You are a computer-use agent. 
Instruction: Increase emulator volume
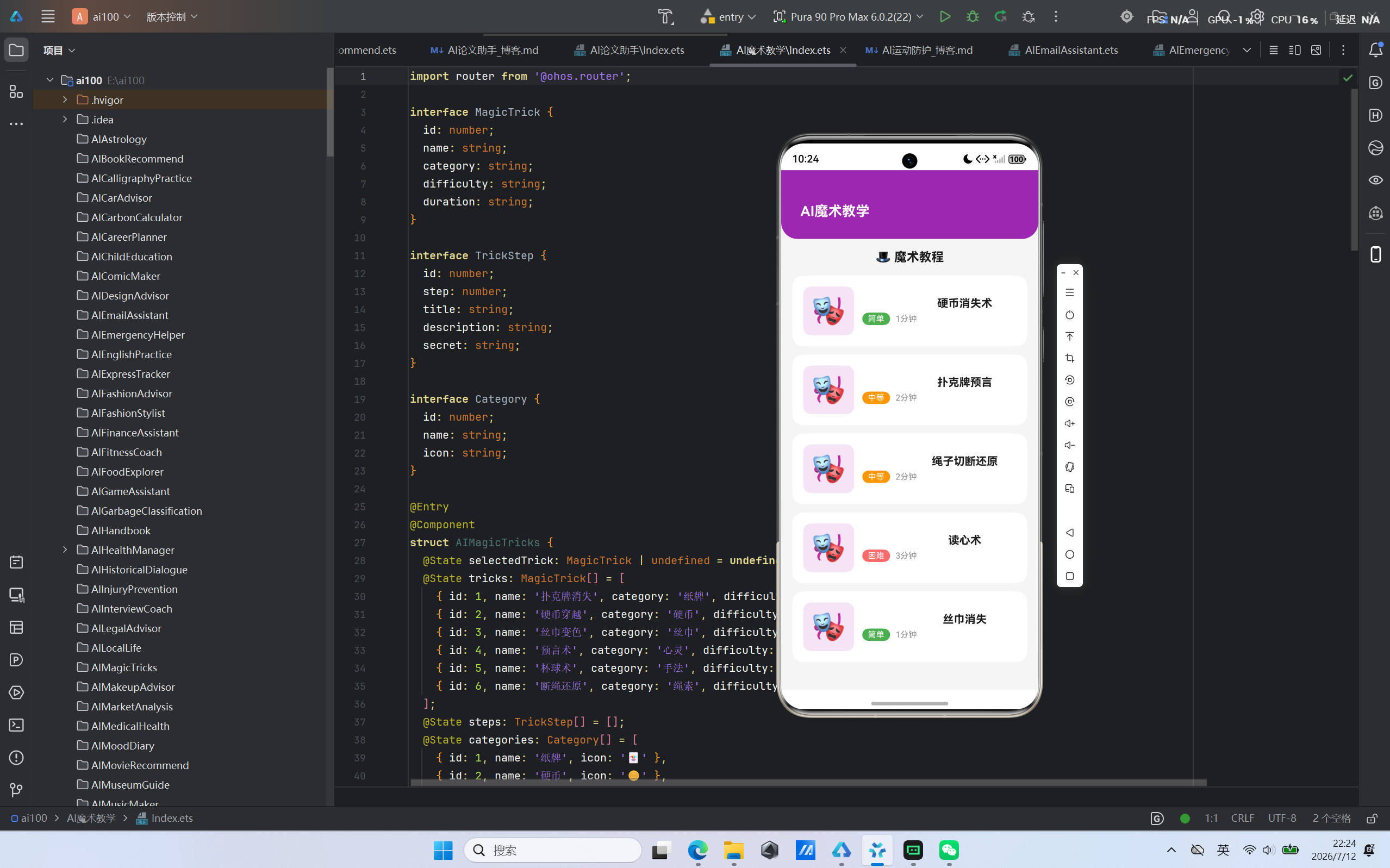(1070, 423)
